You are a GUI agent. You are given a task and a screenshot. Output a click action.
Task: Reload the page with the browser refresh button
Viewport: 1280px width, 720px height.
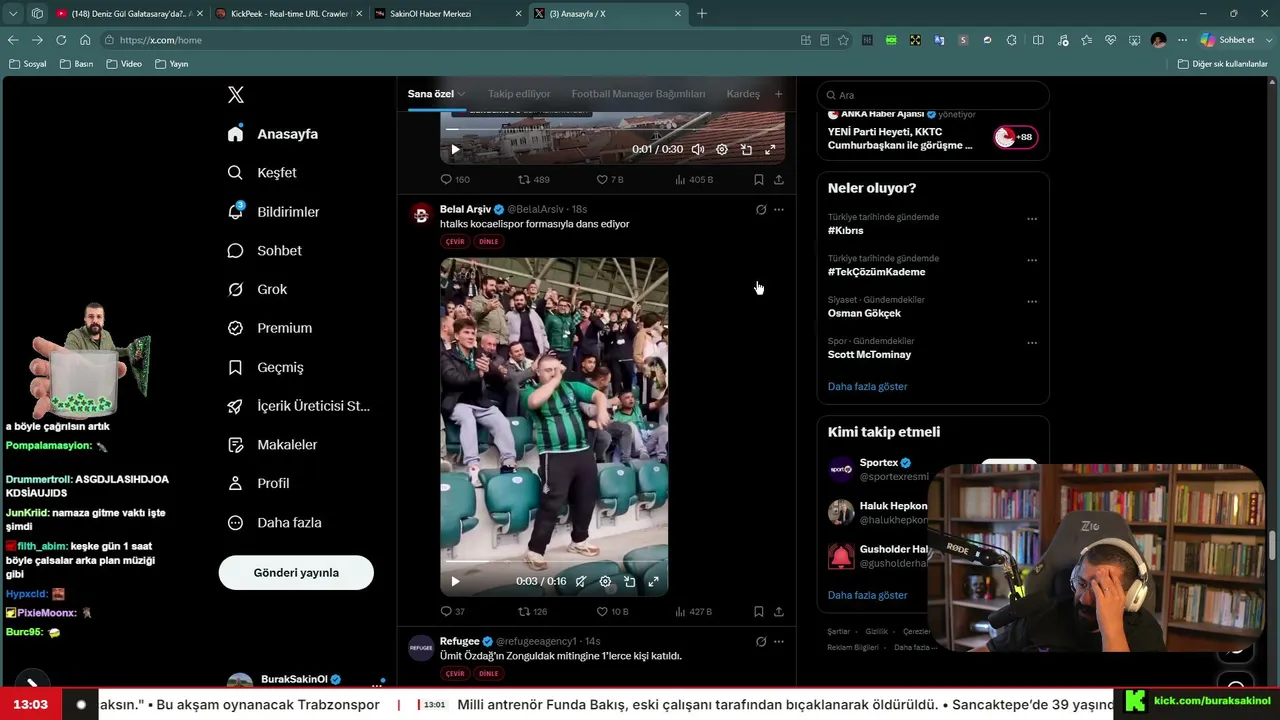point(61,40)
